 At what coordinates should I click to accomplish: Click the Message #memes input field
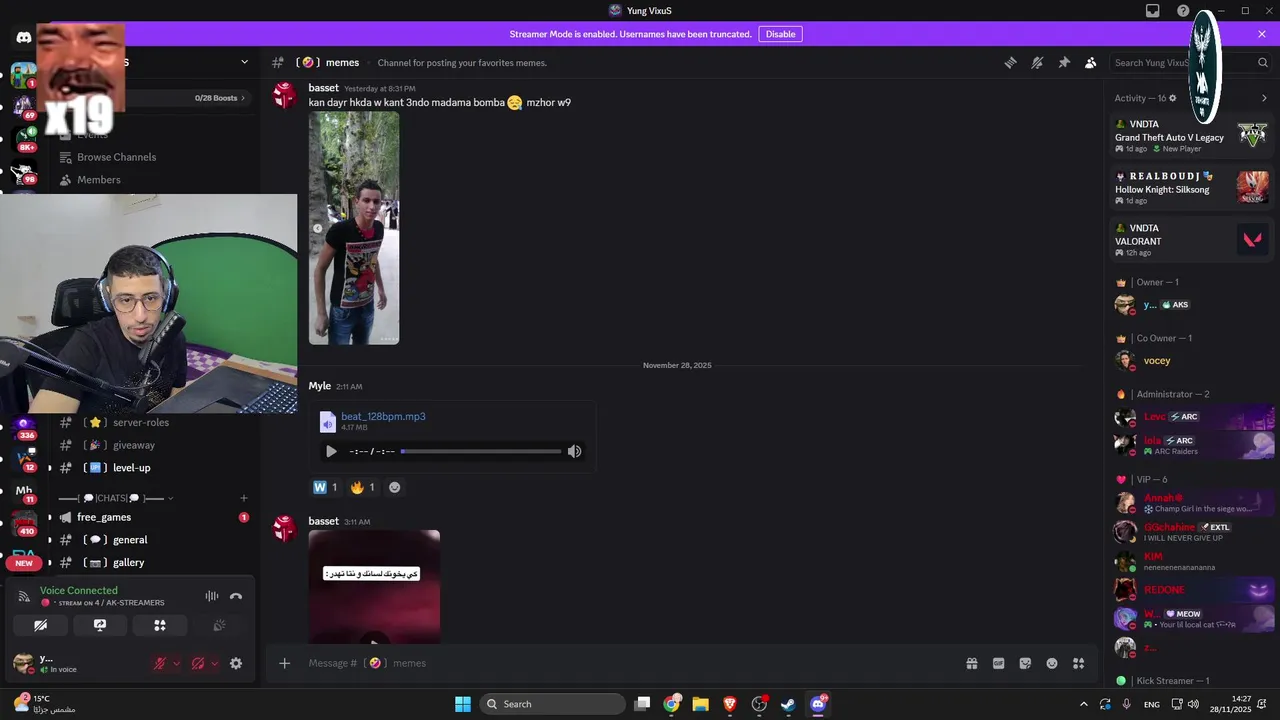point(630,663)
